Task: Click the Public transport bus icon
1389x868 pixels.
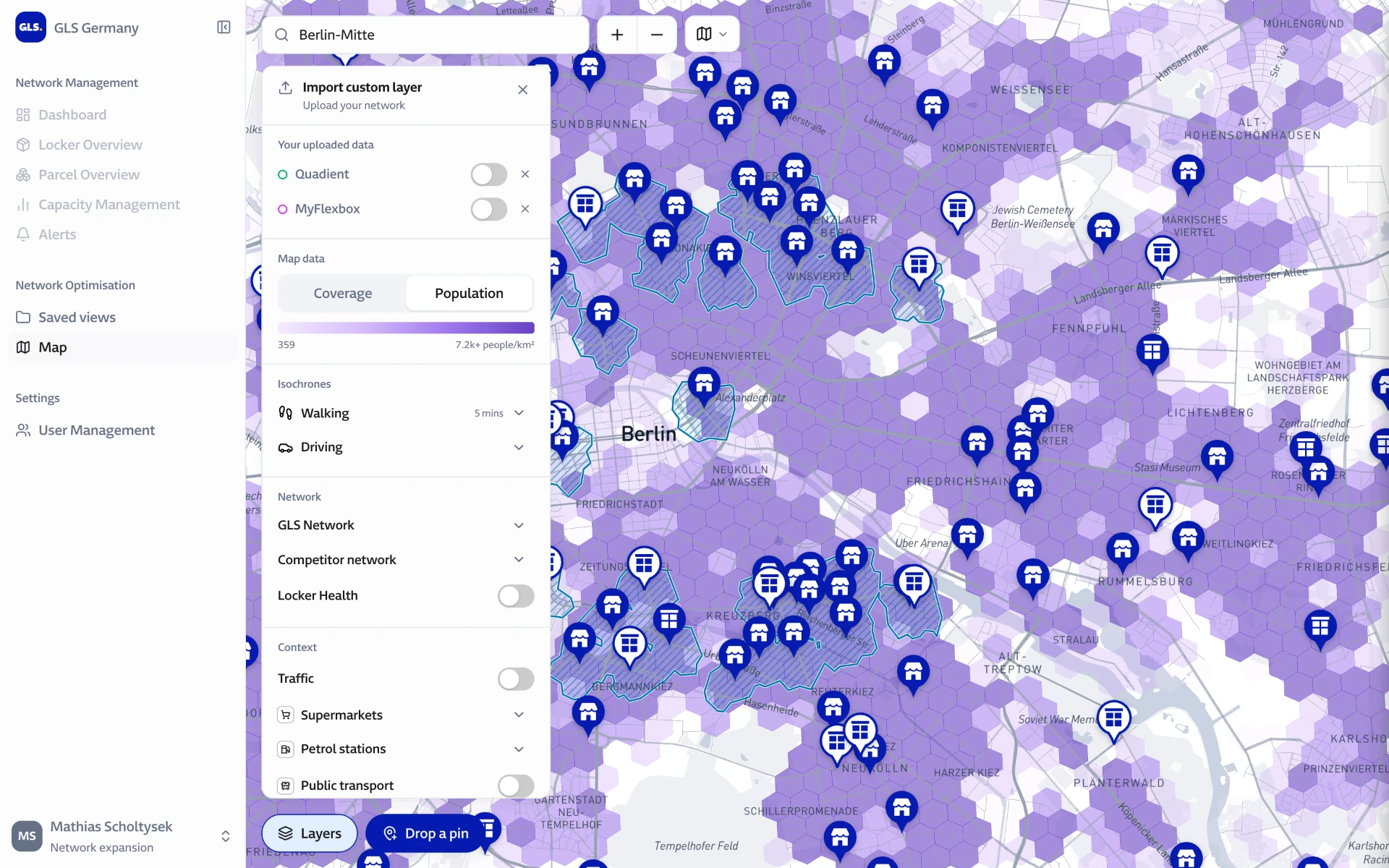Action: click(x=286, y=786)
